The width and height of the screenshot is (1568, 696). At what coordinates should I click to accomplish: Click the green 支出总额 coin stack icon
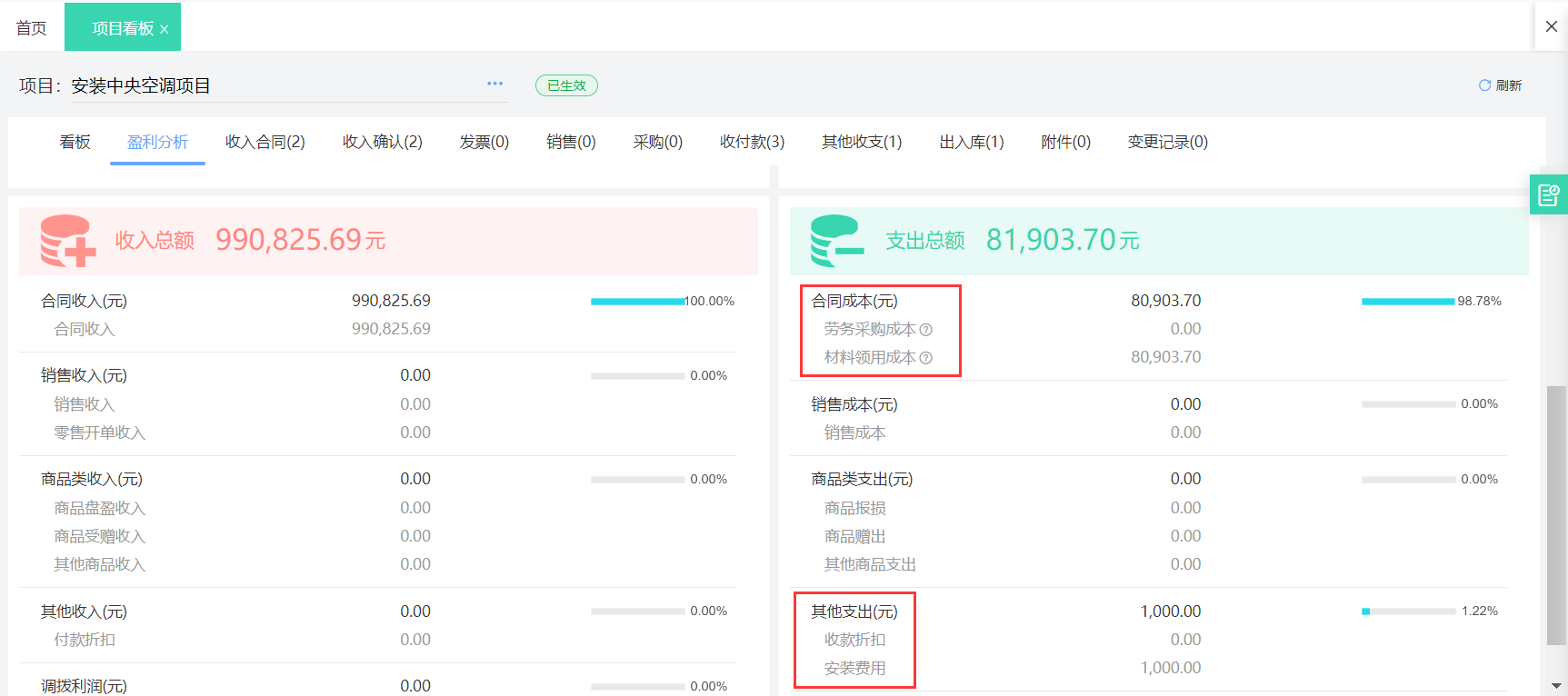[x=836, y=241]
